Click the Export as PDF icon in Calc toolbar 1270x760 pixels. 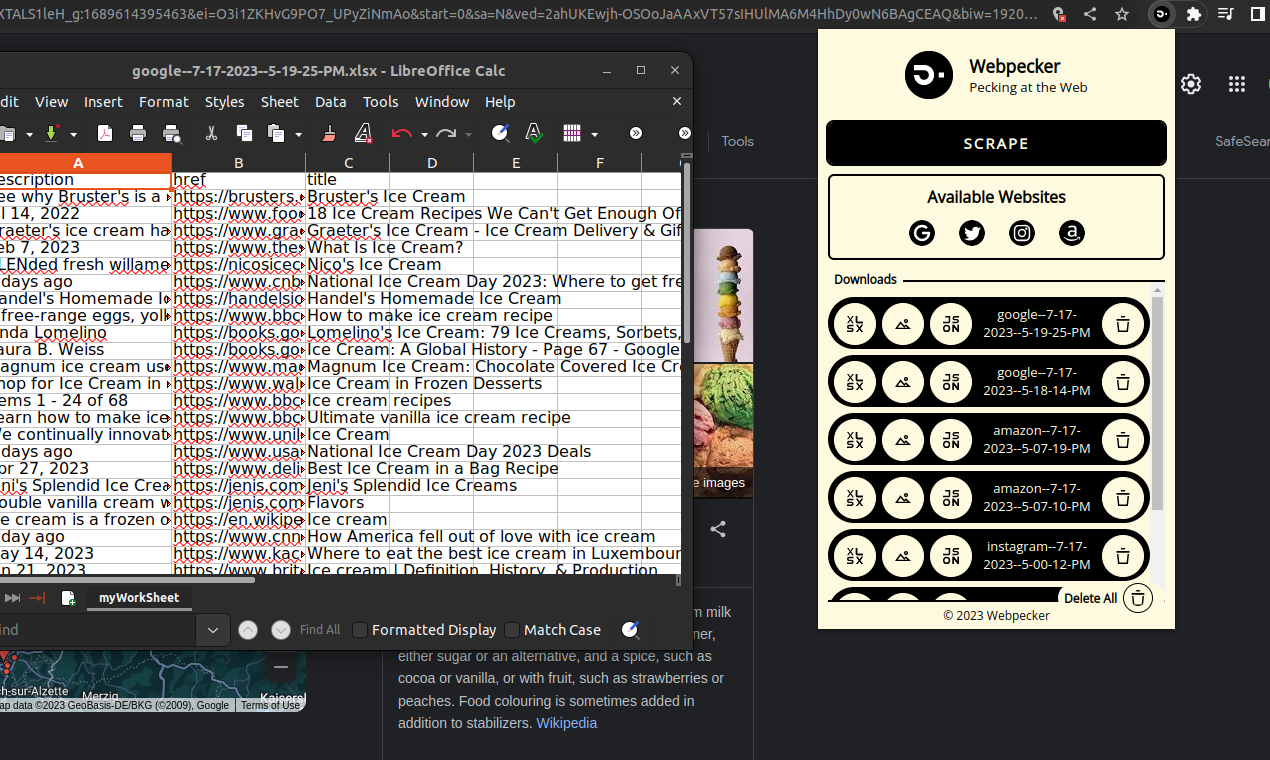click(105, 133)
